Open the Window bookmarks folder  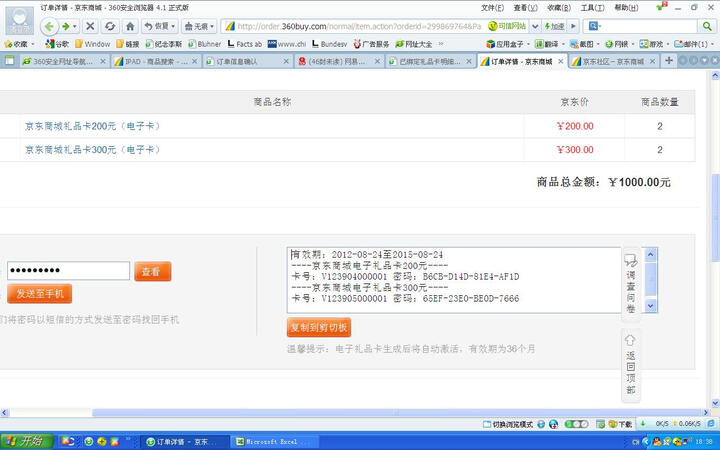pos(92,44)
